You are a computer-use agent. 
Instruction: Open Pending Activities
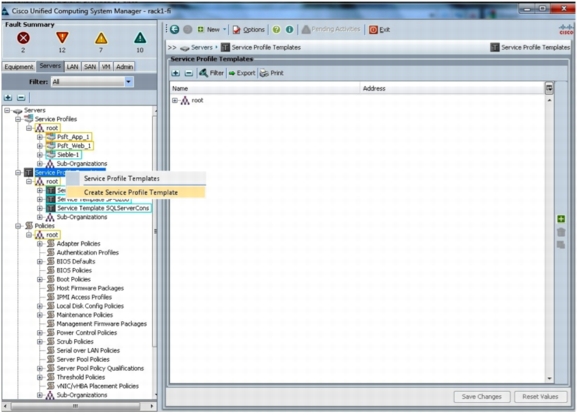tap(331, 29)
